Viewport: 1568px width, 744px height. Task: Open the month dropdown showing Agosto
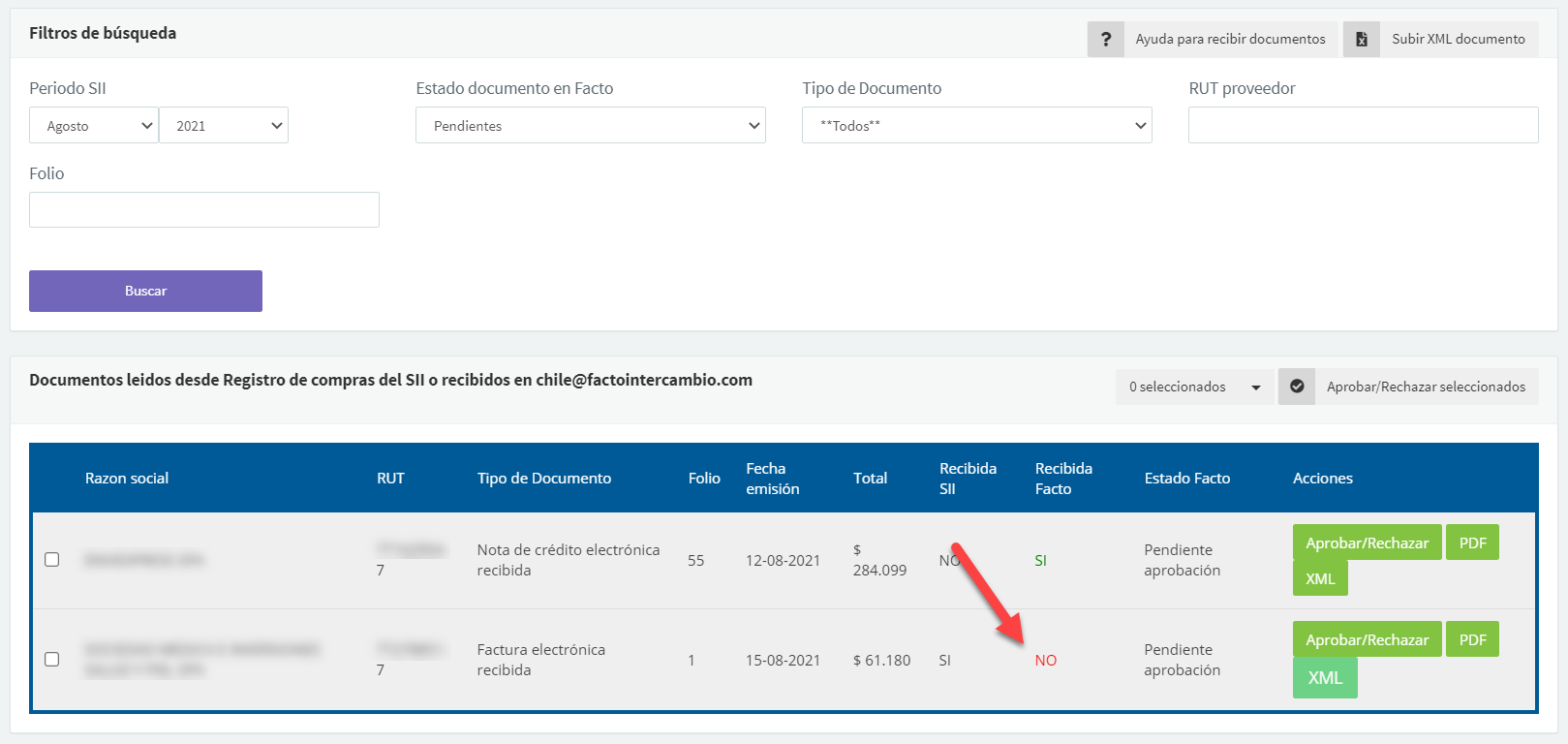pos(94,126)
